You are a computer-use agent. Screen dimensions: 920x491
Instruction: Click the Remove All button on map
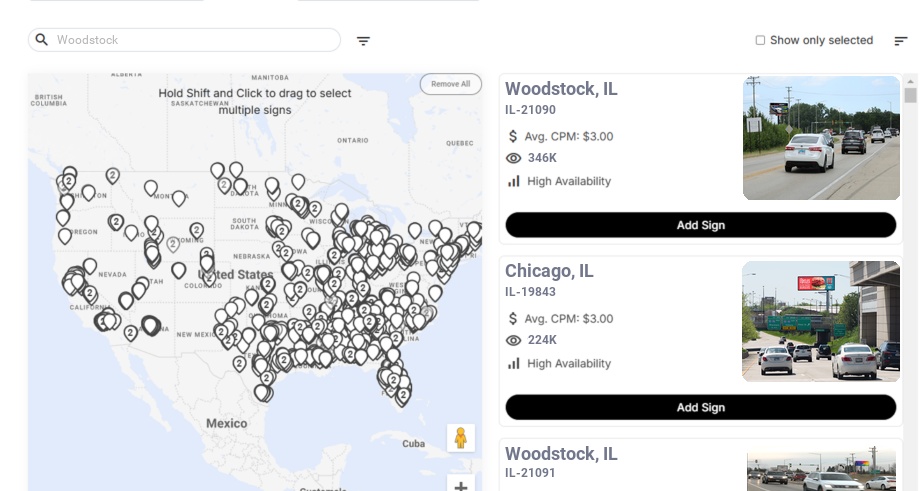[451, 84]
